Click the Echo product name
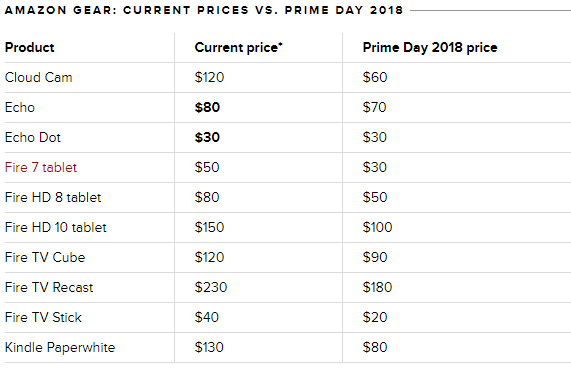The height and width of the screenshot is (376, 571). click(20, 107)
